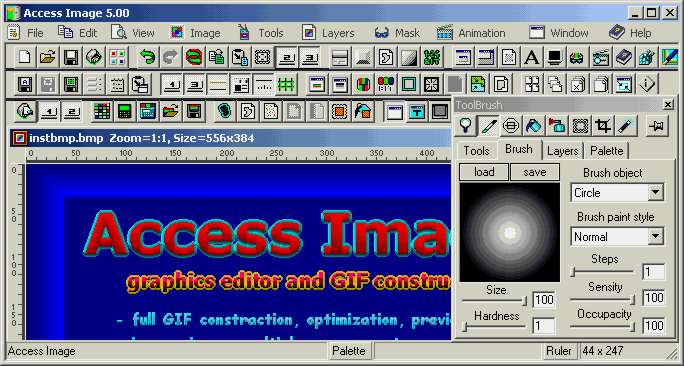This screenshot has width=684, height=366.
Task: Click the Hardness slider track
Action: [494, 326]
